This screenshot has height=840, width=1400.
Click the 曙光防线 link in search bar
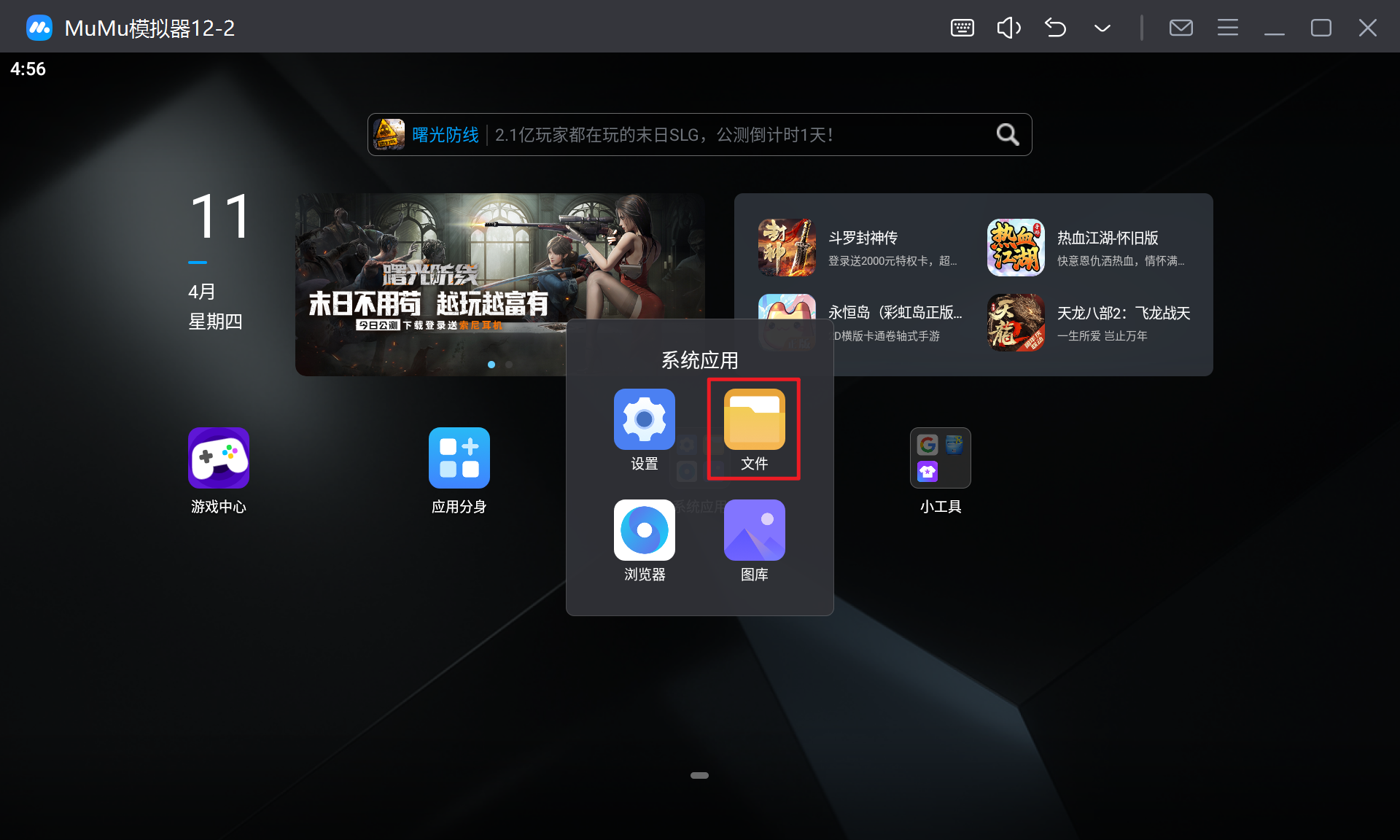[446, 135]
